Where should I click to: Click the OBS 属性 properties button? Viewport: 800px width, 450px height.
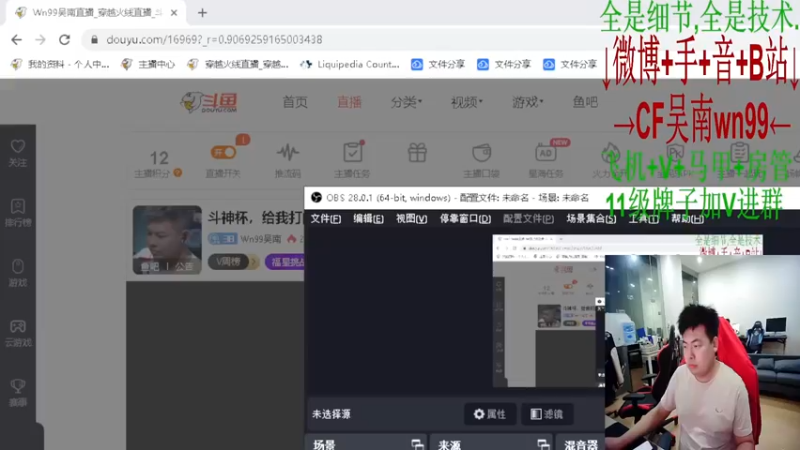pos(490,414)
